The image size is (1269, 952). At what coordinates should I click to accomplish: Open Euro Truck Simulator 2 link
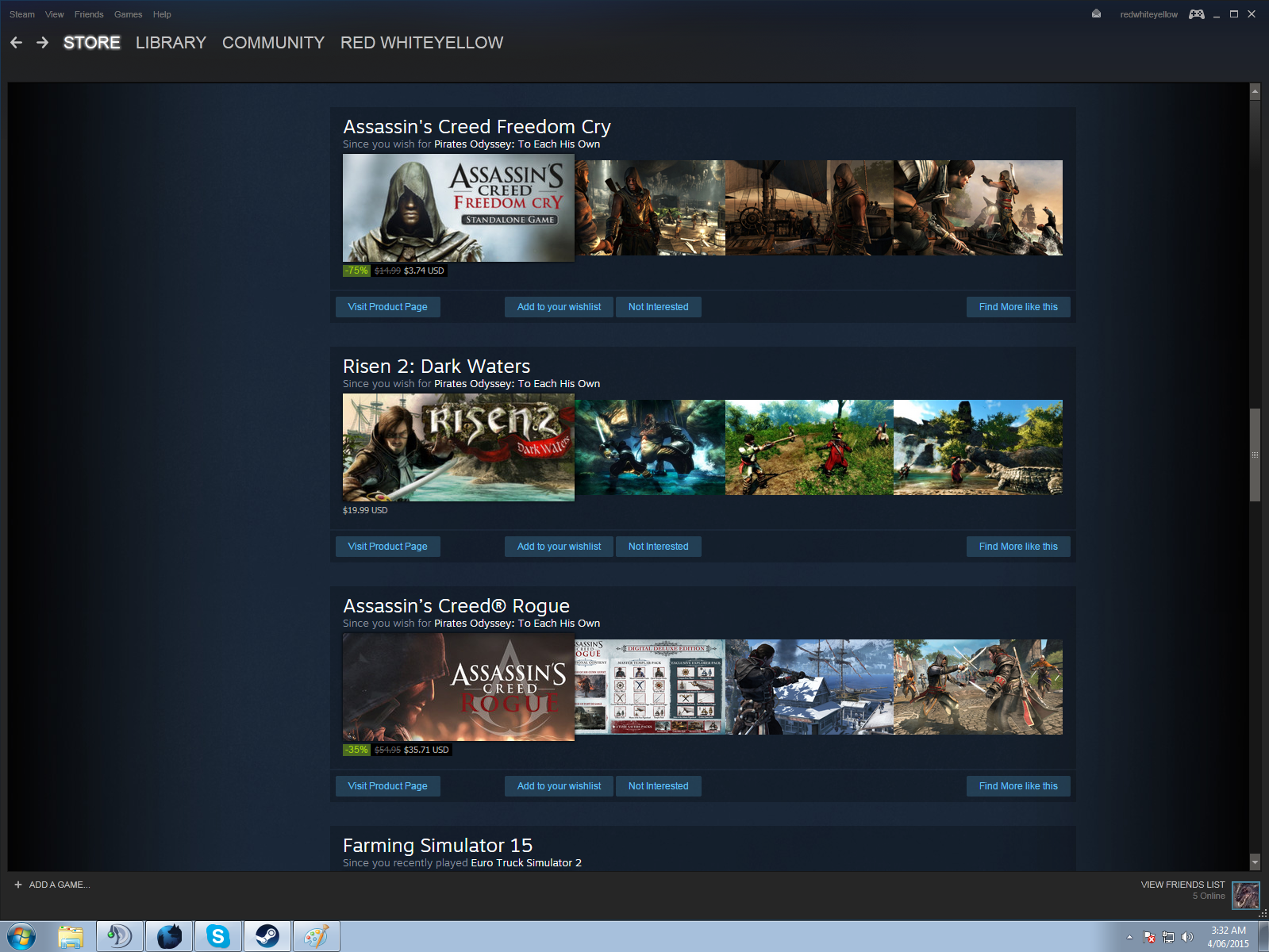click(526, 863)
